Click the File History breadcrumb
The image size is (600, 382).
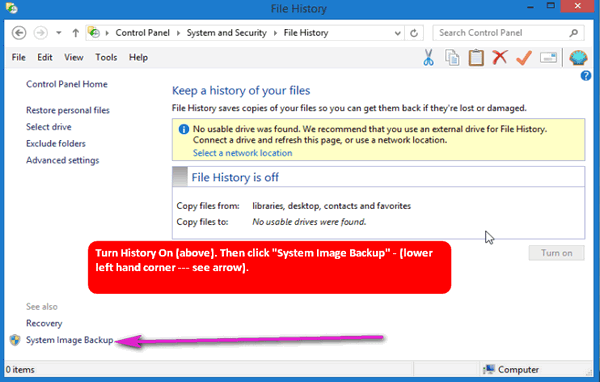coord(306,33)
